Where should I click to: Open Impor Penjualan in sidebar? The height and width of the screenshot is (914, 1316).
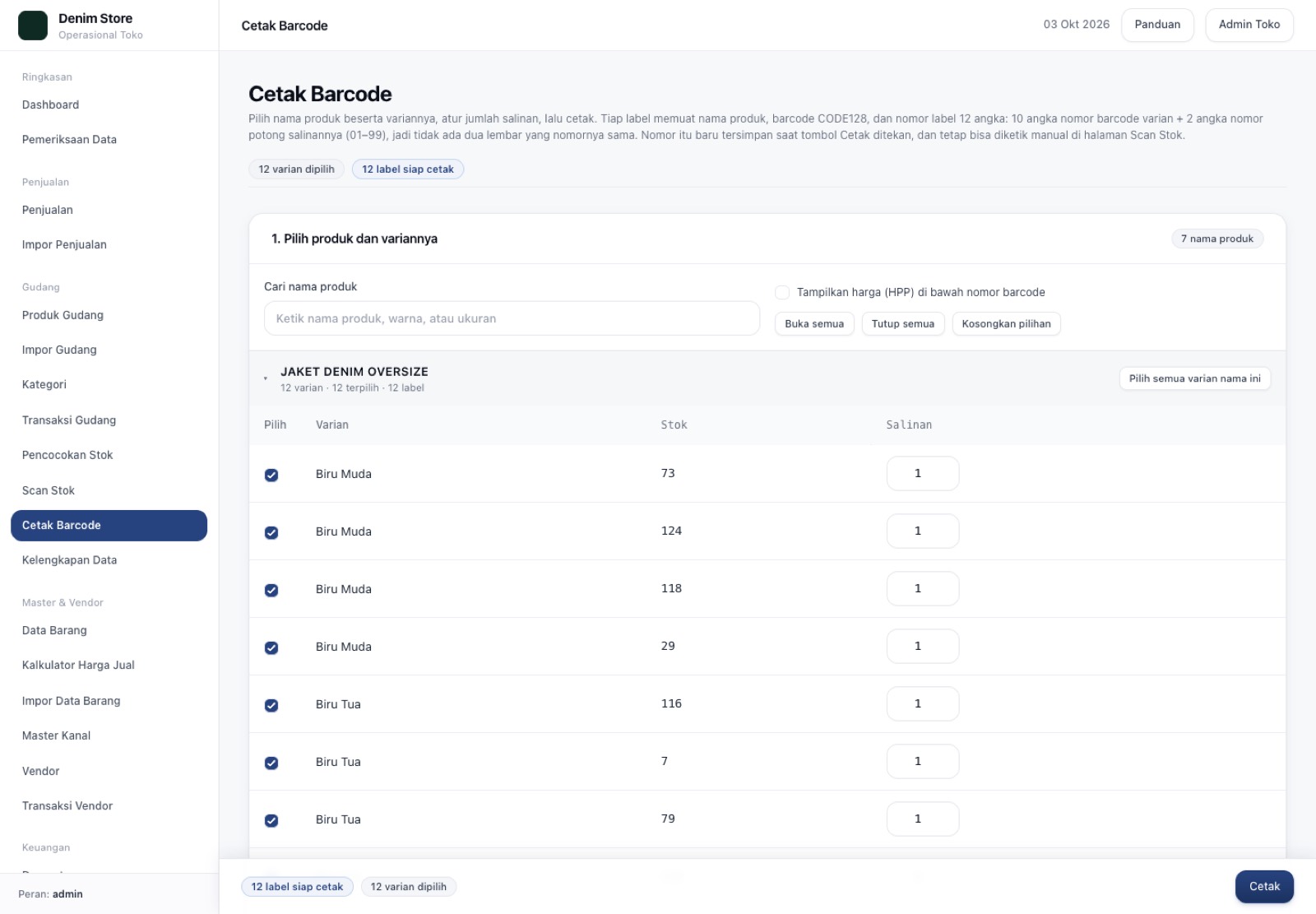point(109,244)
